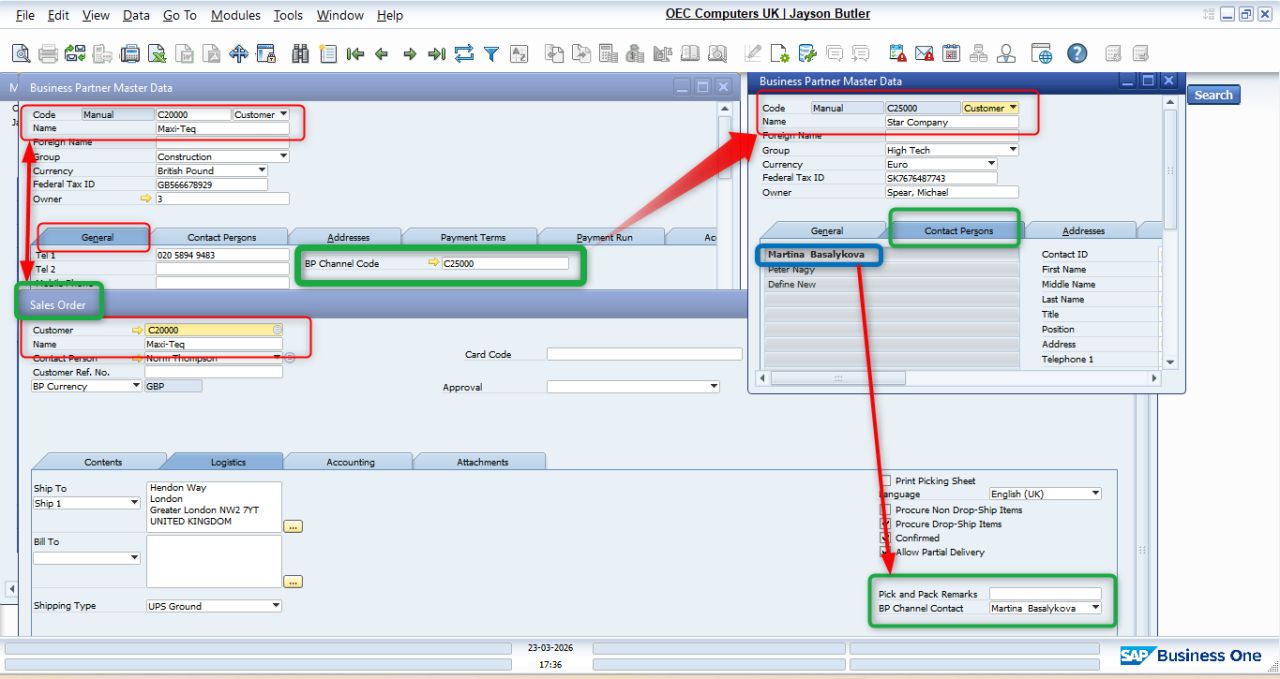Open Print Preview from the toolbar
Image resolution: width=1280 pixels, height=679 pixels.
pyautogui.click(x=20, y=53)
